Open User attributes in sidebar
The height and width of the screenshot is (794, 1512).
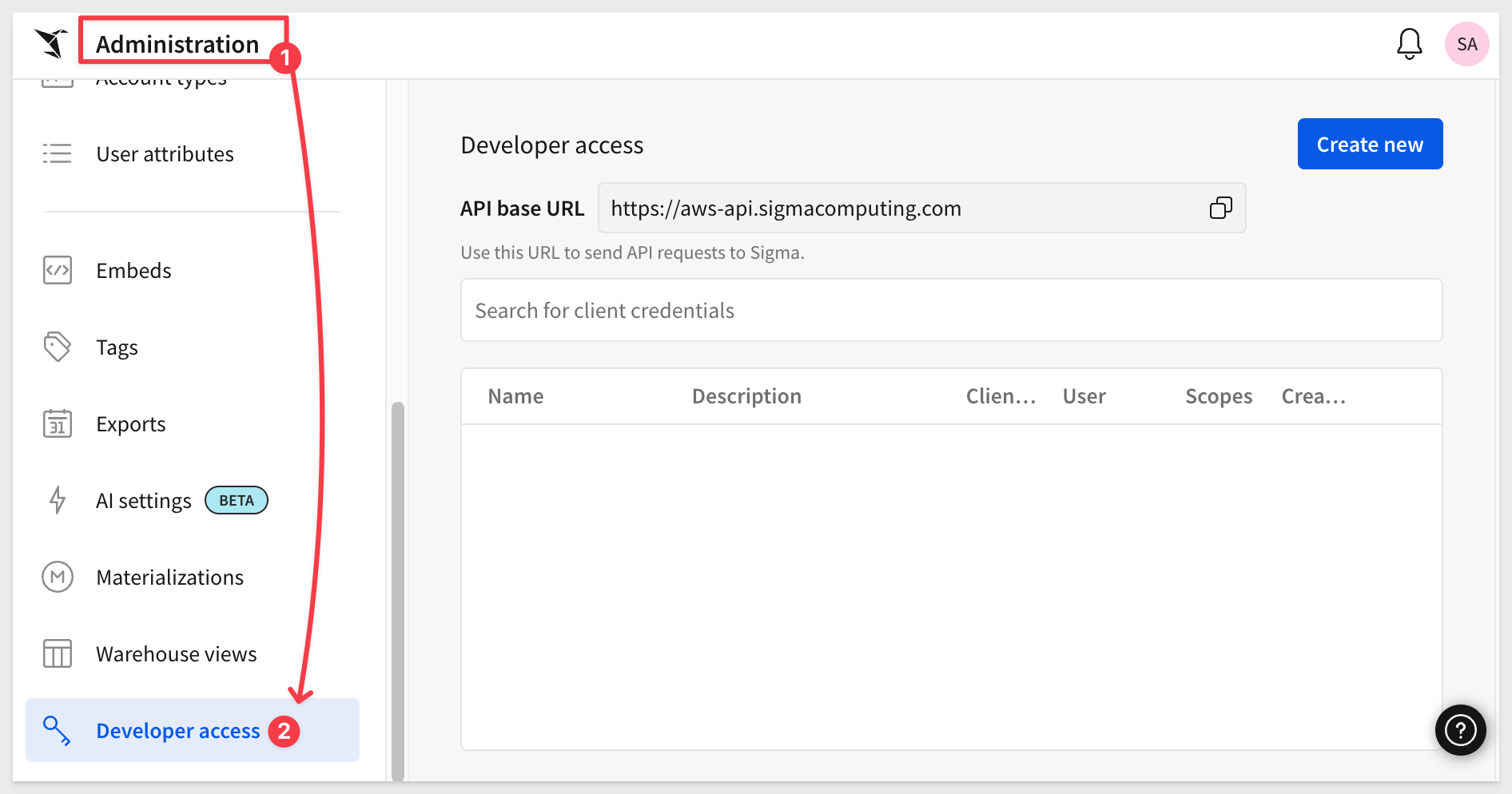(165, 154)
